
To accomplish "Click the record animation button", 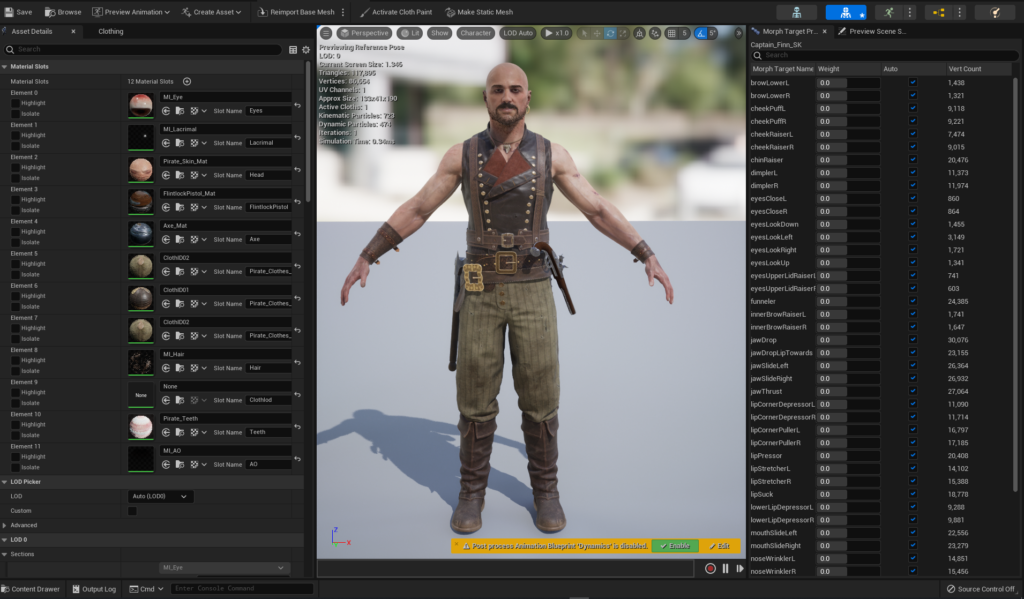I will (x=710, y=568).
